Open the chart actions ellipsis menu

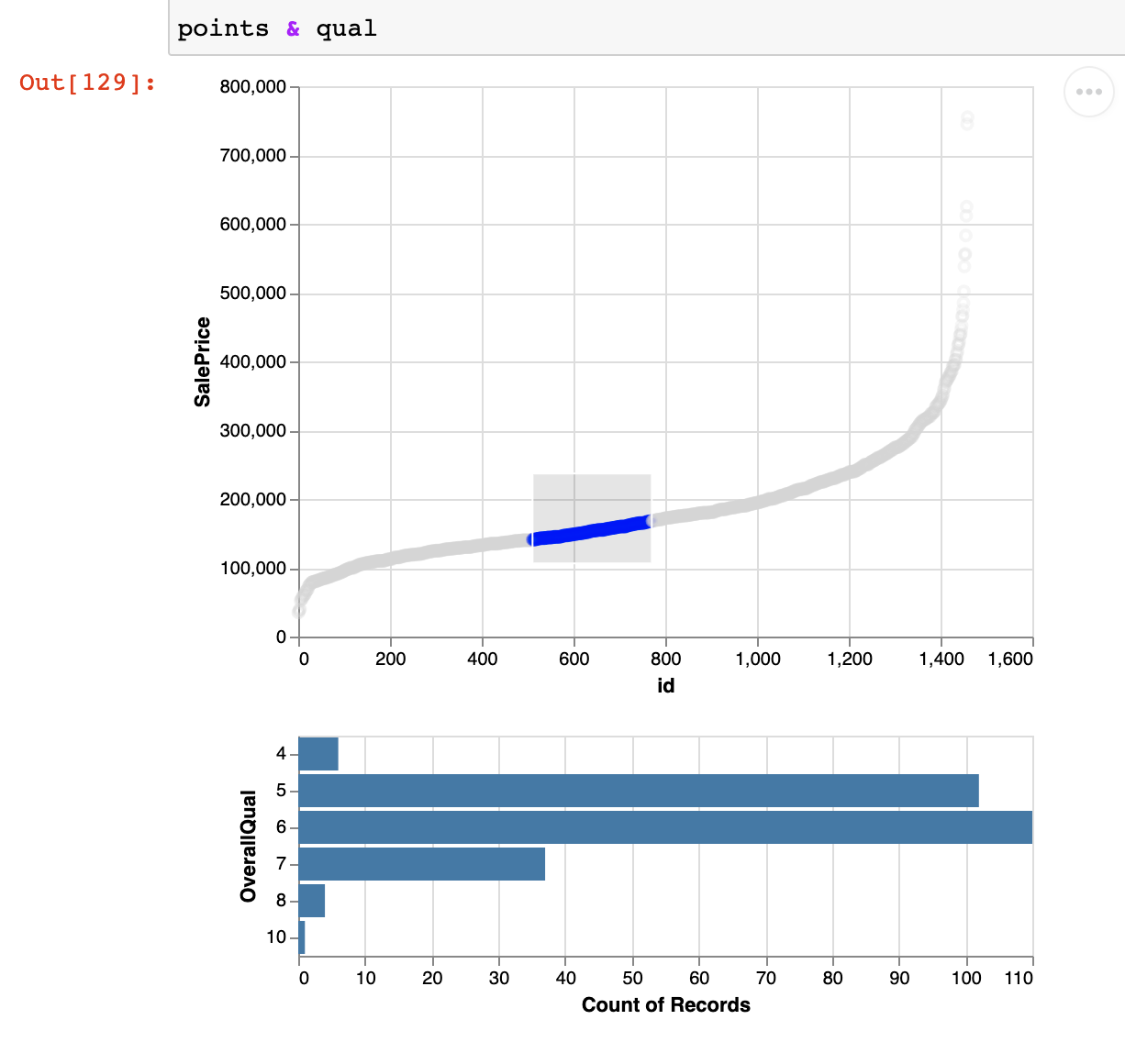[1089, 92]
